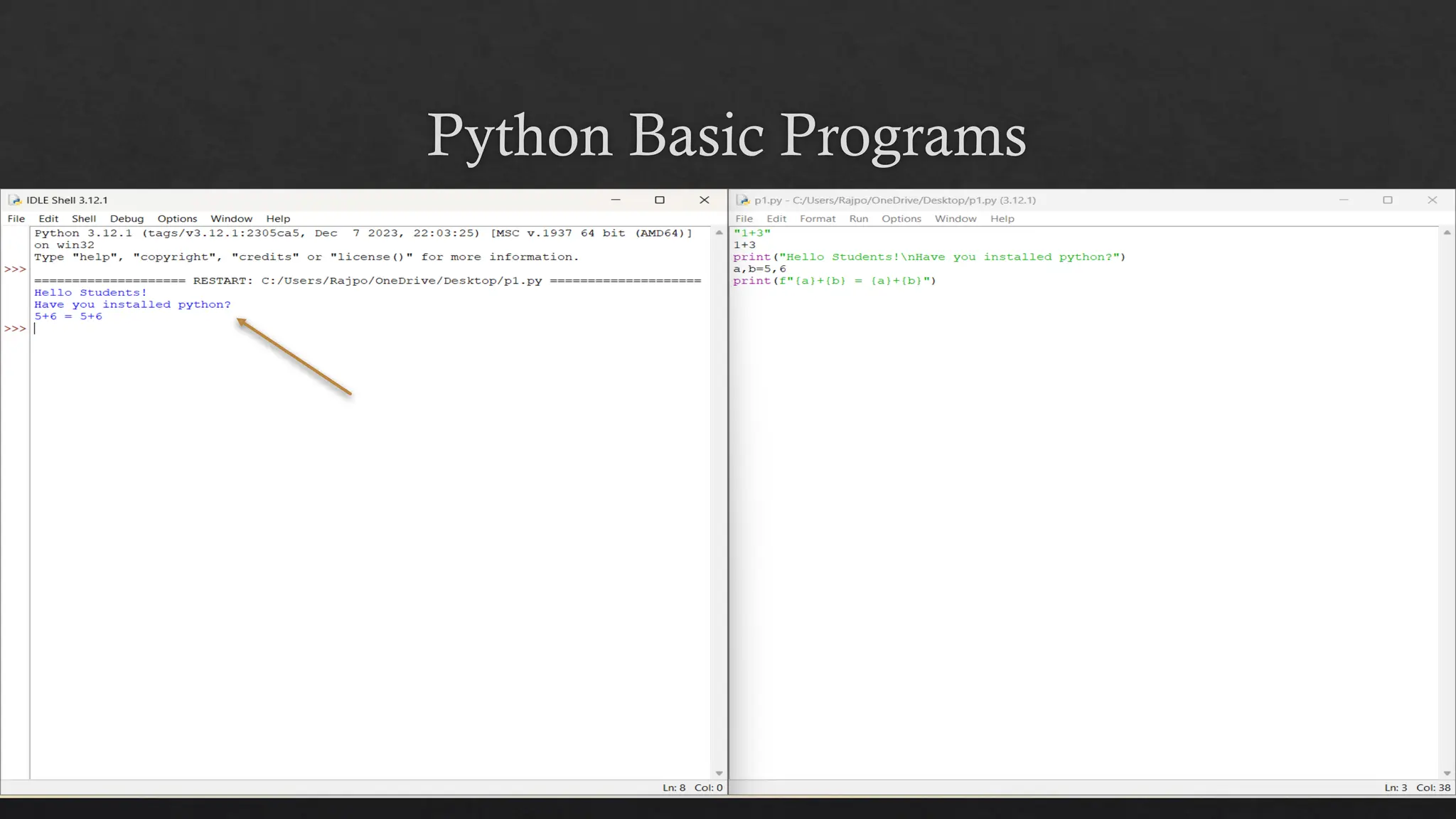1456x819 pixels.
Task: Minimize the p1.py editor window
Action: pos(1344,200)
